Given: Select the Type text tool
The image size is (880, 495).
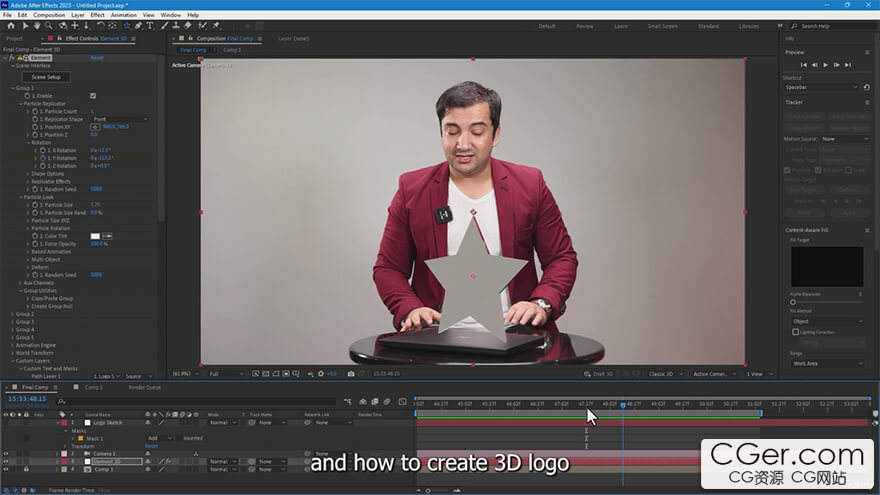Looking at the screenshot, I should click(150, 26).
